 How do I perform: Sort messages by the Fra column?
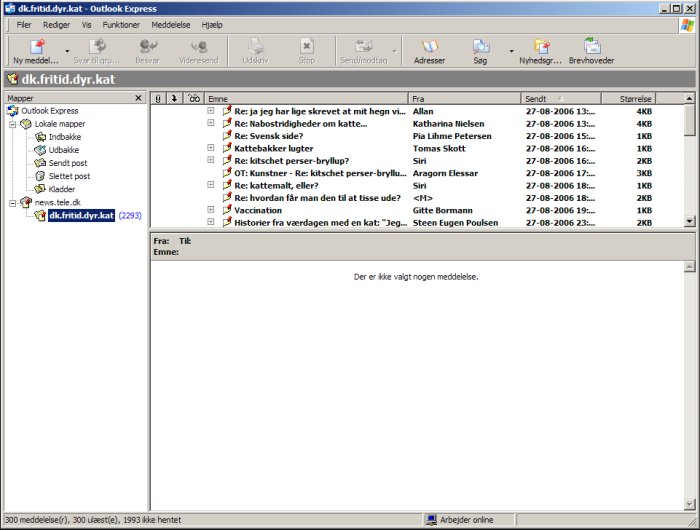click(462, 99)
